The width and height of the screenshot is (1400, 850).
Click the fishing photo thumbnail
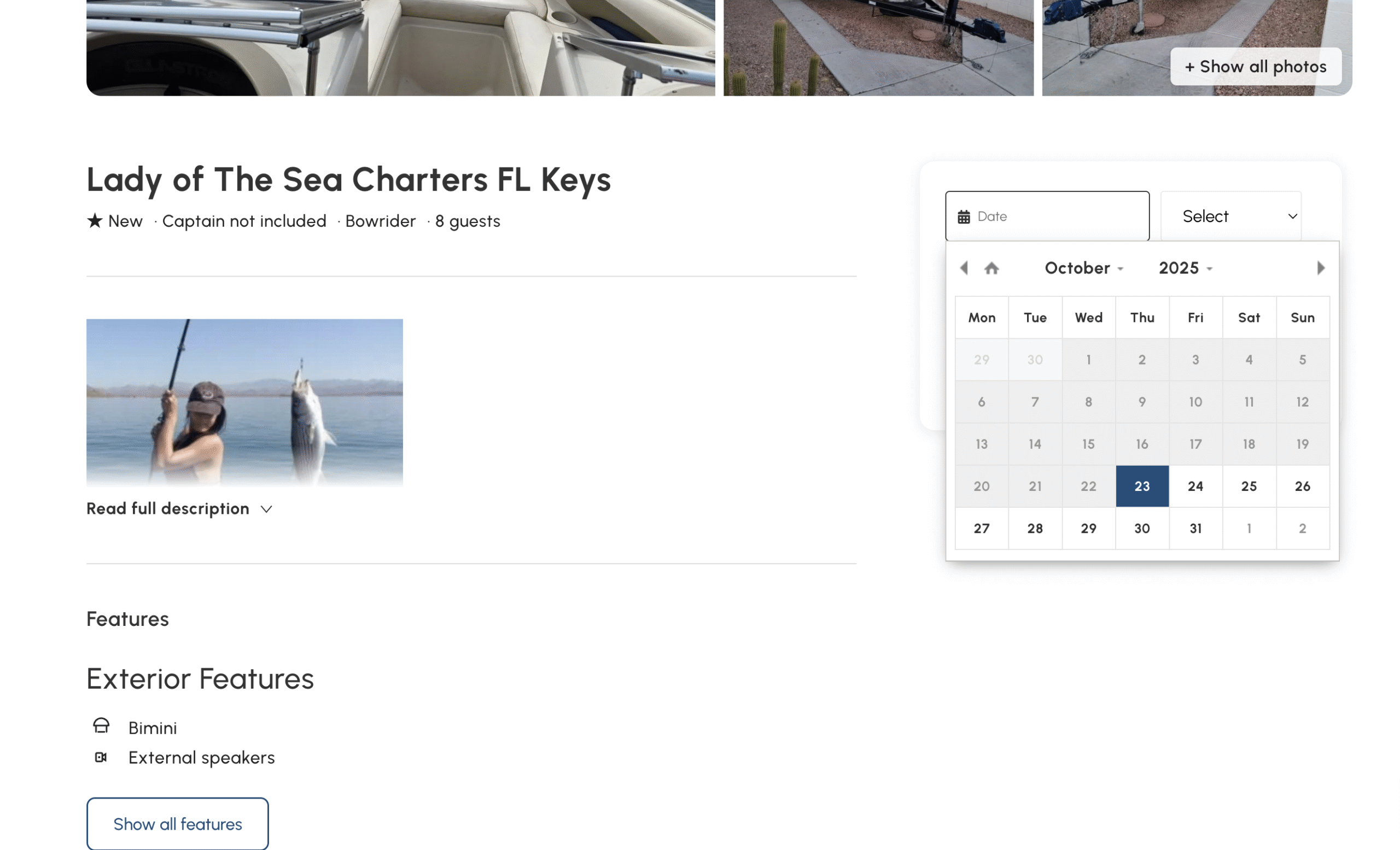pyautogui.click(x=244, y=402)
